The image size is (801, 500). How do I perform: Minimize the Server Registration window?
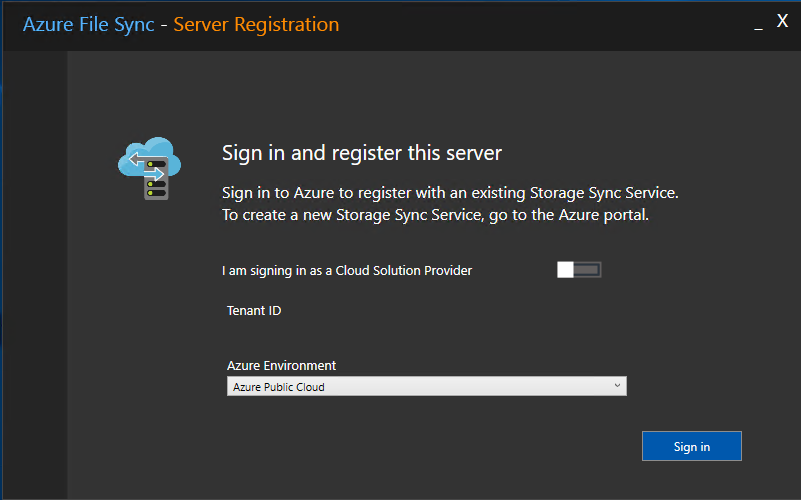pos(759,26)
